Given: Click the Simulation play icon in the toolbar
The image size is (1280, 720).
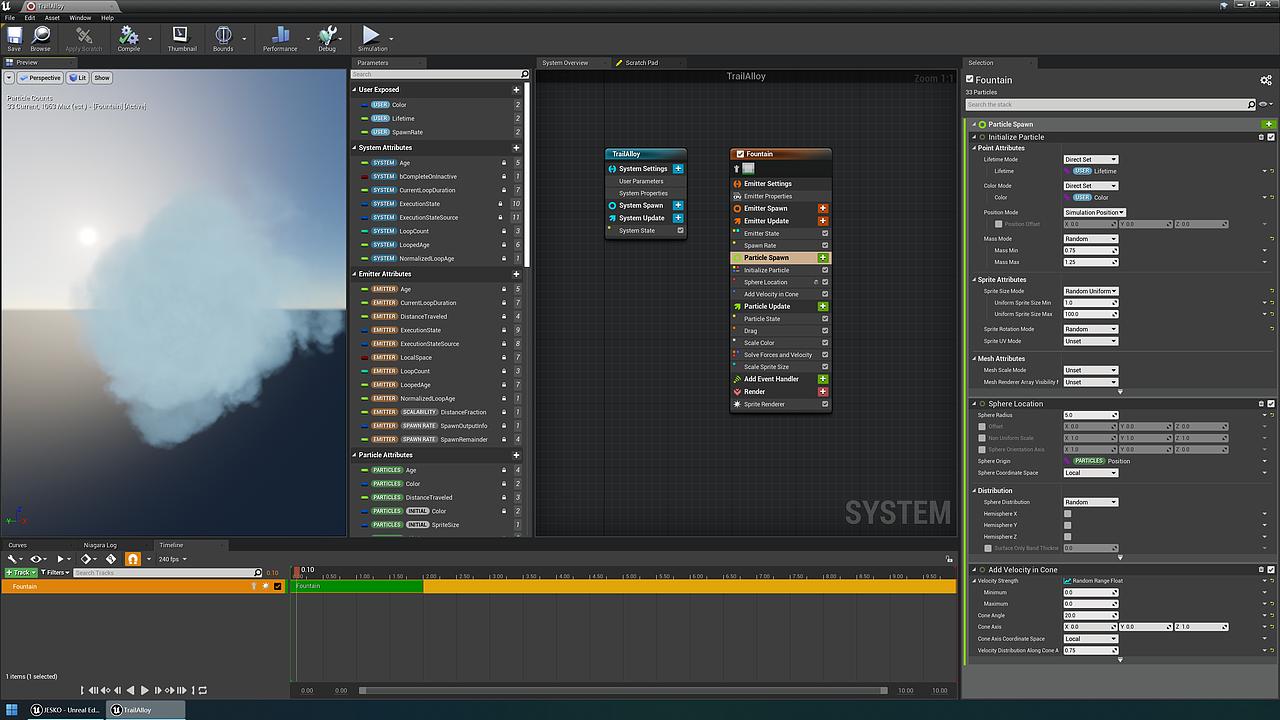Looking at the screenshot, I should (372, 39).
